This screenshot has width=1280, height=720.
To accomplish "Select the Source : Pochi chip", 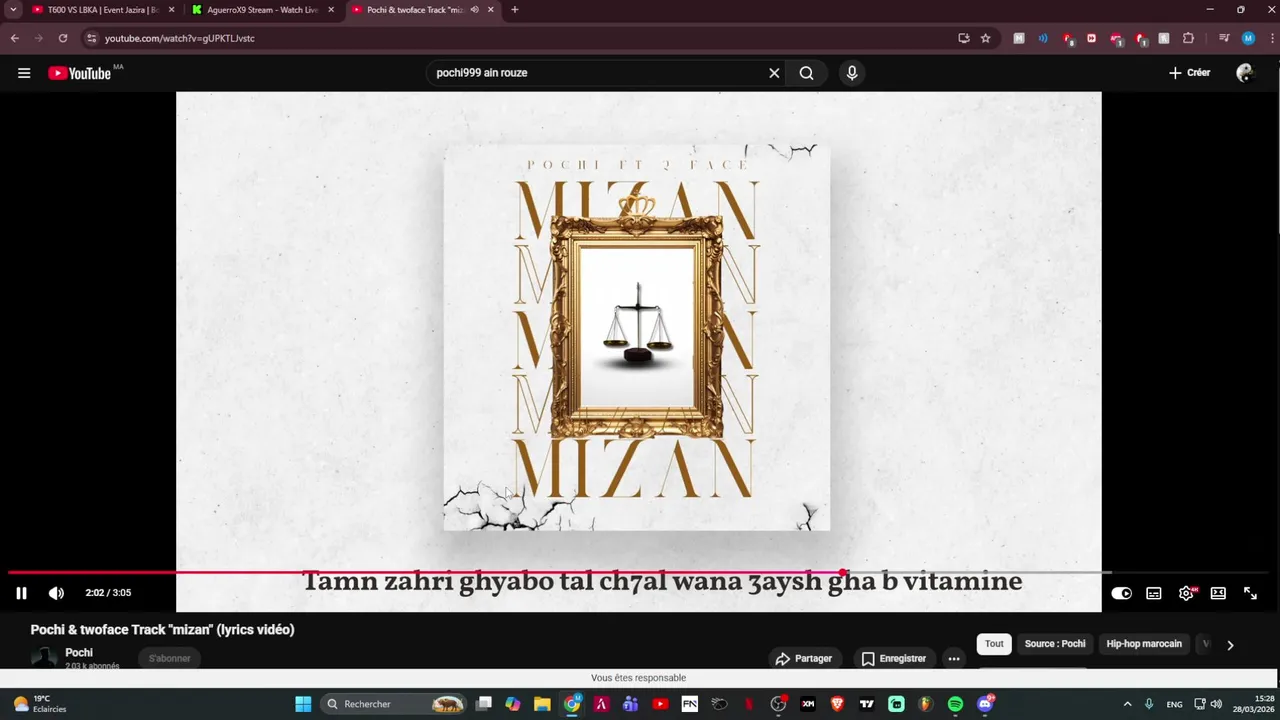I will pyautogui.click(x=1055, y=644).
